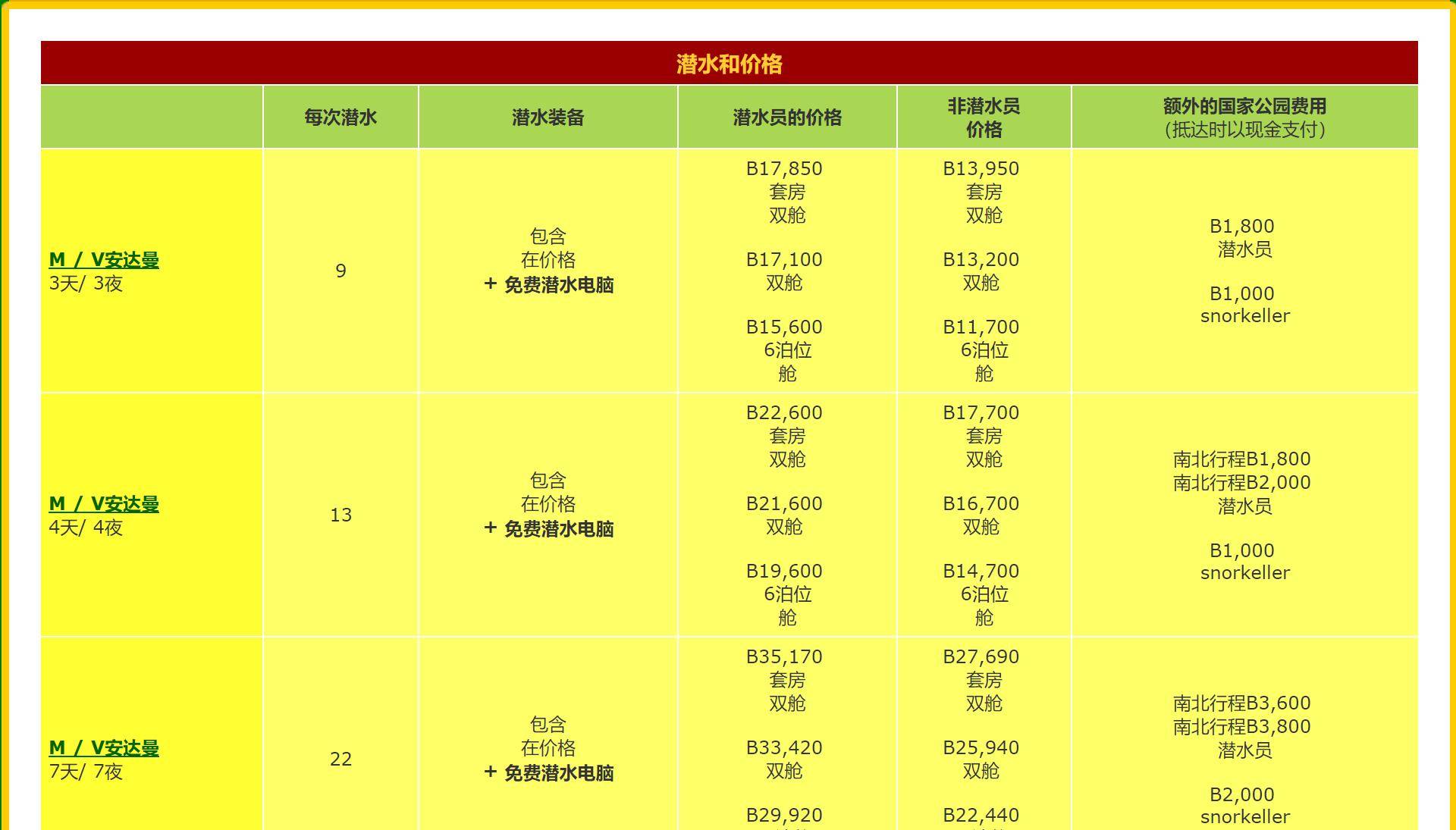Click the 潜水装备 column header
This screenshot has width=1456, height=830.
click(548, 117)
